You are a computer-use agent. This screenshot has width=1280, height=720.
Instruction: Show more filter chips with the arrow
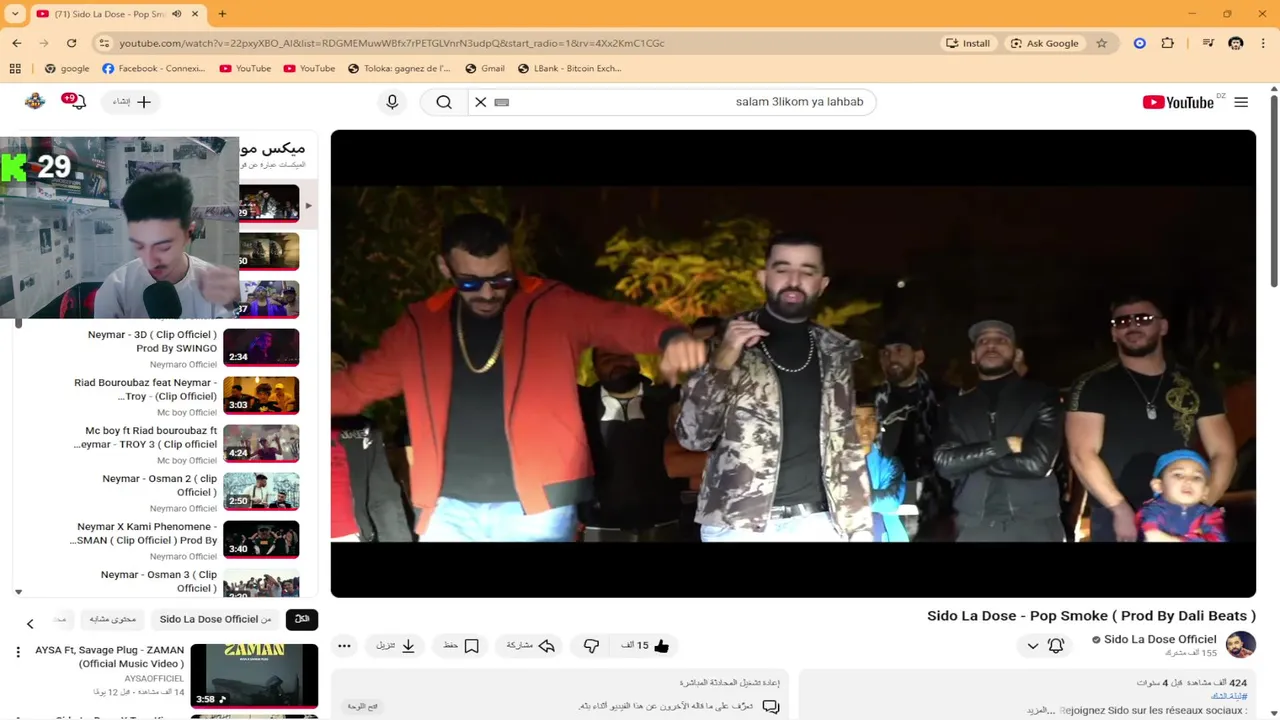pos(30,624)
